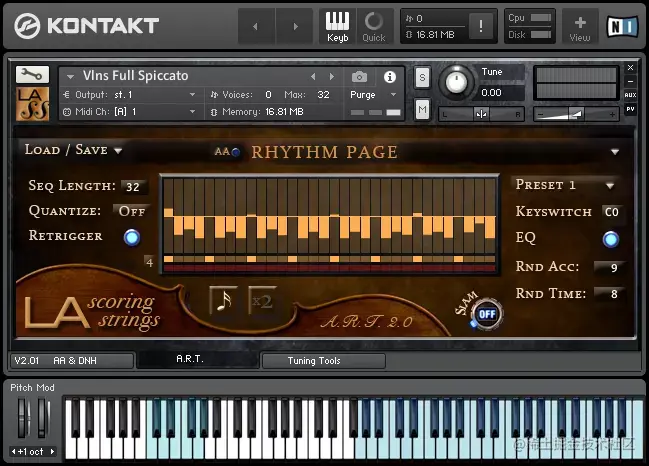Image resolution: width=649 pixels, height=466 pixels.
Task: Click the Pitch wheel on the left
Action: (x=23, y=417)
